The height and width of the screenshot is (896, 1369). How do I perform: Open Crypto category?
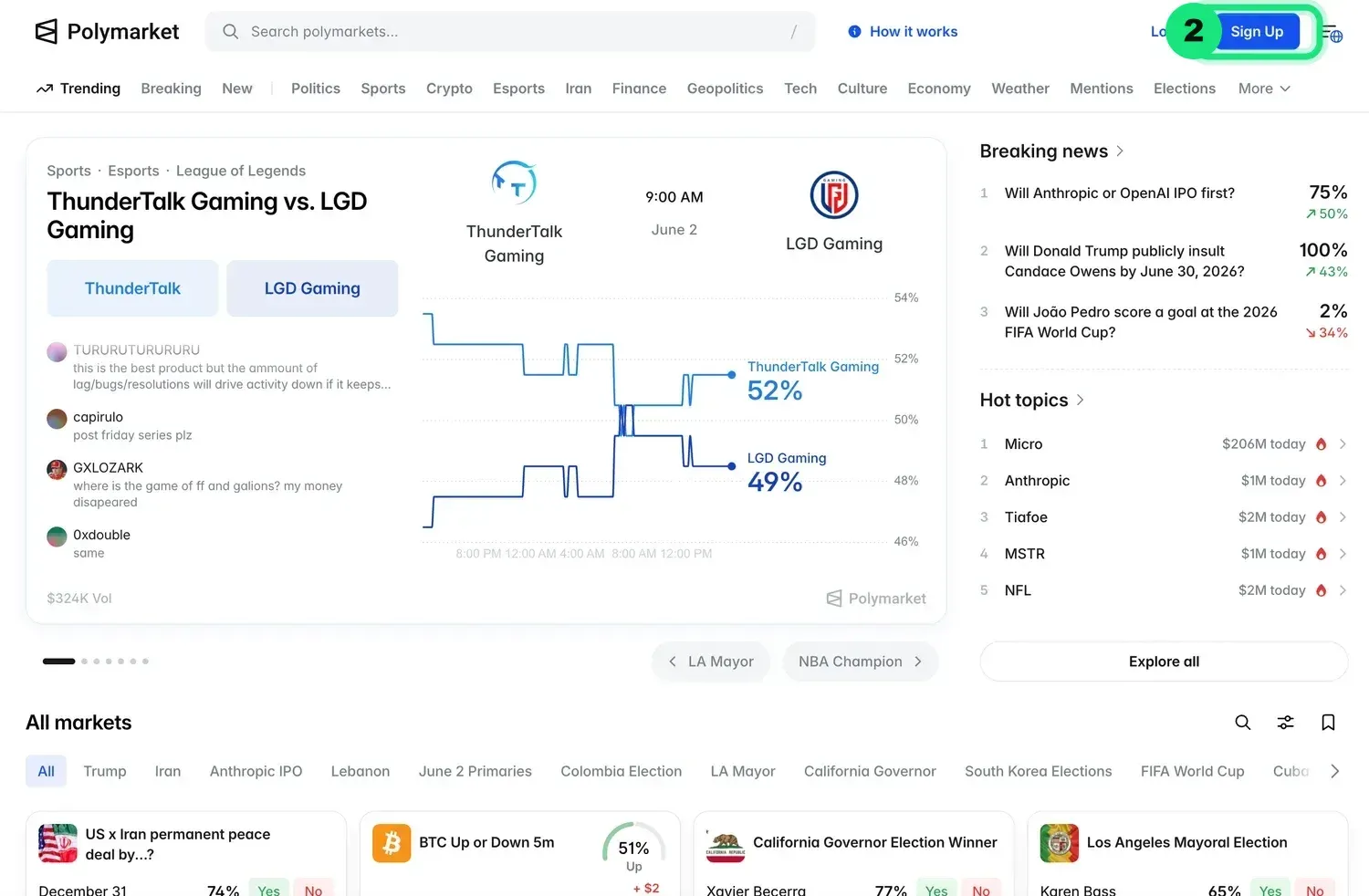tap(449, 89)
